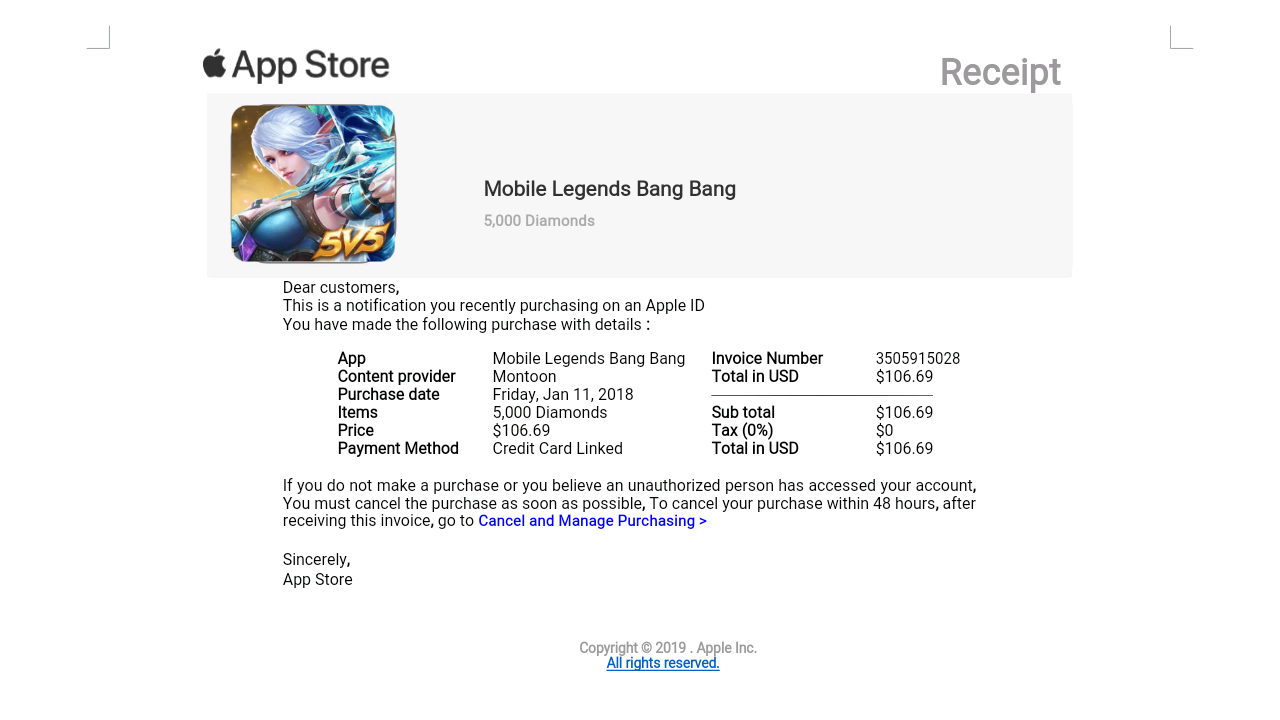Click the Dear customers greeting line

(341, 288)
